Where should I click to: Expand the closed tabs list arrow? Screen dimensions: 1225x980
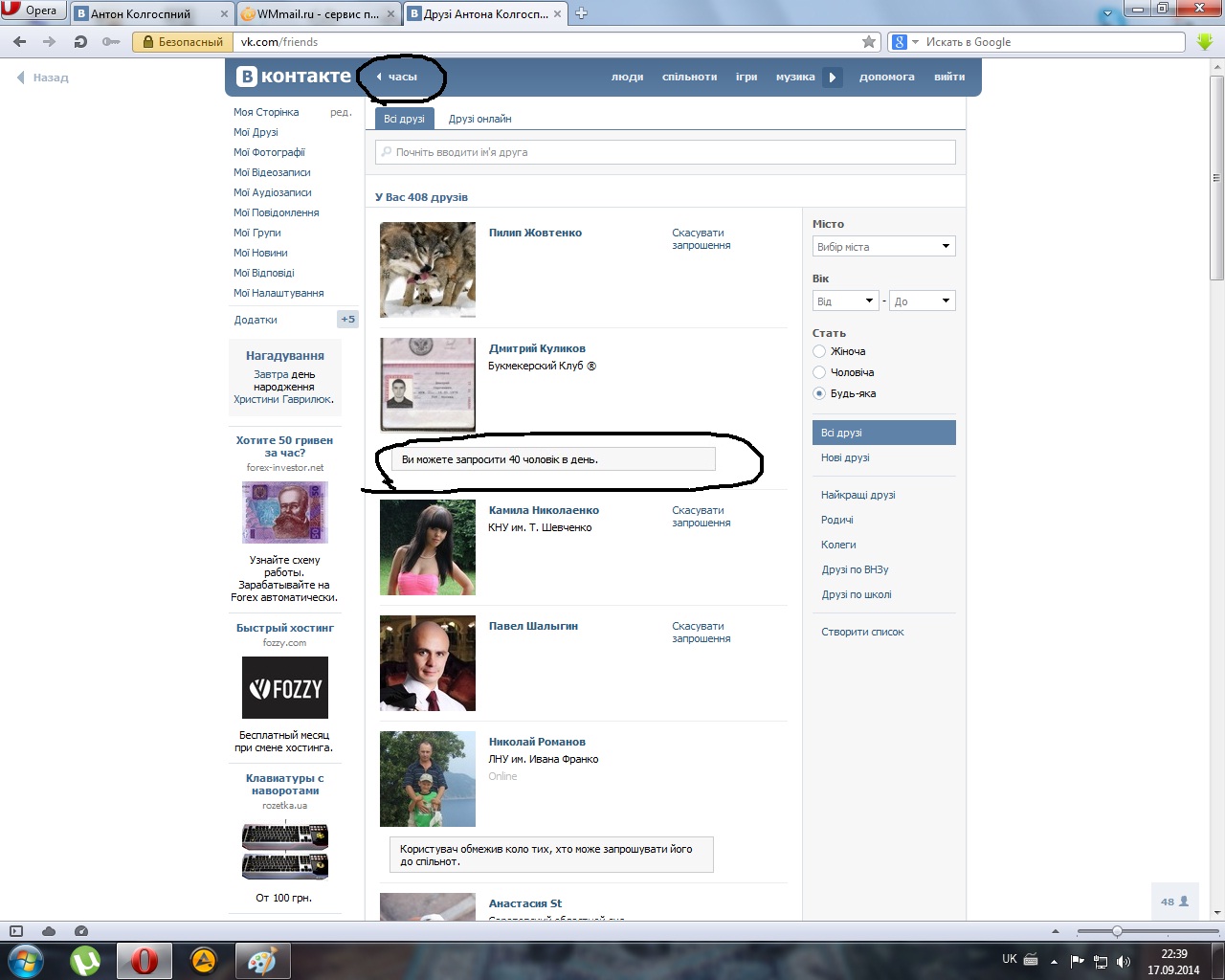point(1108,14)
